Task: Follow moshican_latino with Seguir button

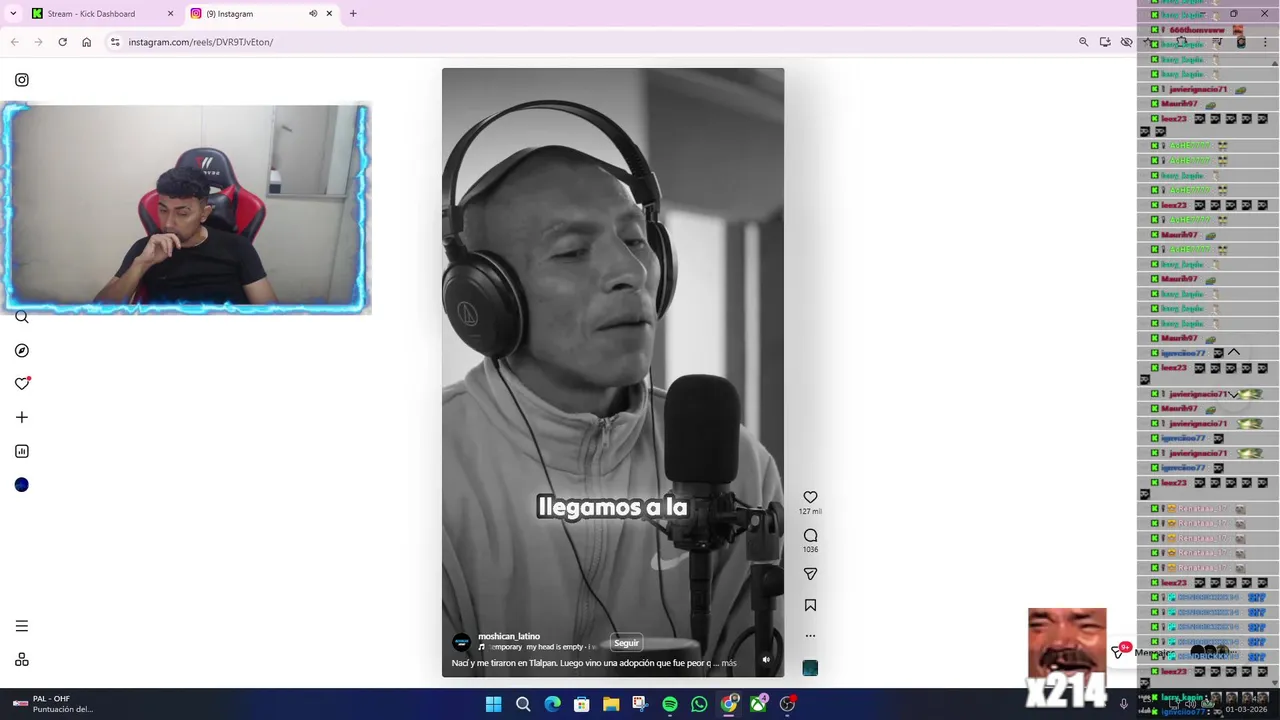Action: click(x=626, y=643)
